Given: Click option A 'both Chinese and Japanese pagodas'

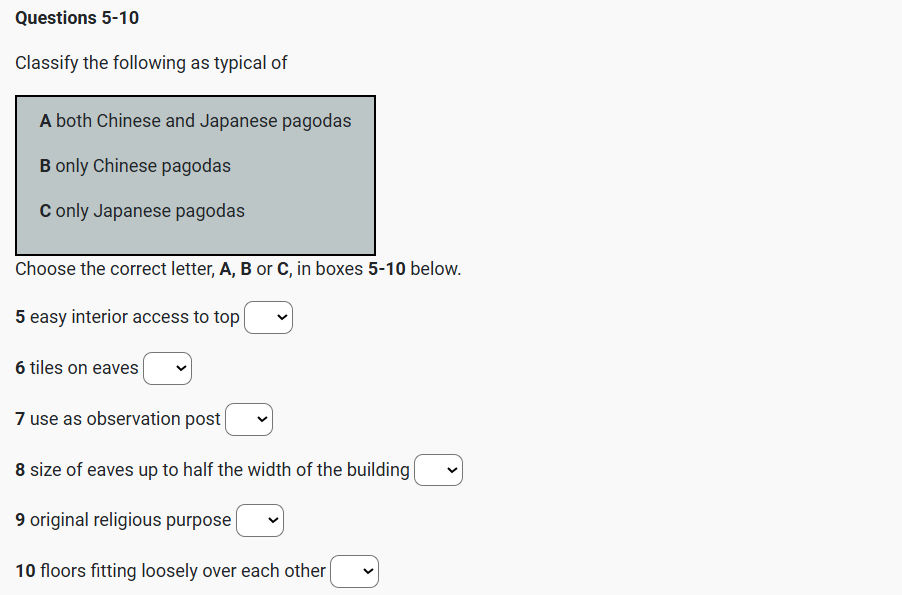Looking at the screenshot, I should click(196, 121).
